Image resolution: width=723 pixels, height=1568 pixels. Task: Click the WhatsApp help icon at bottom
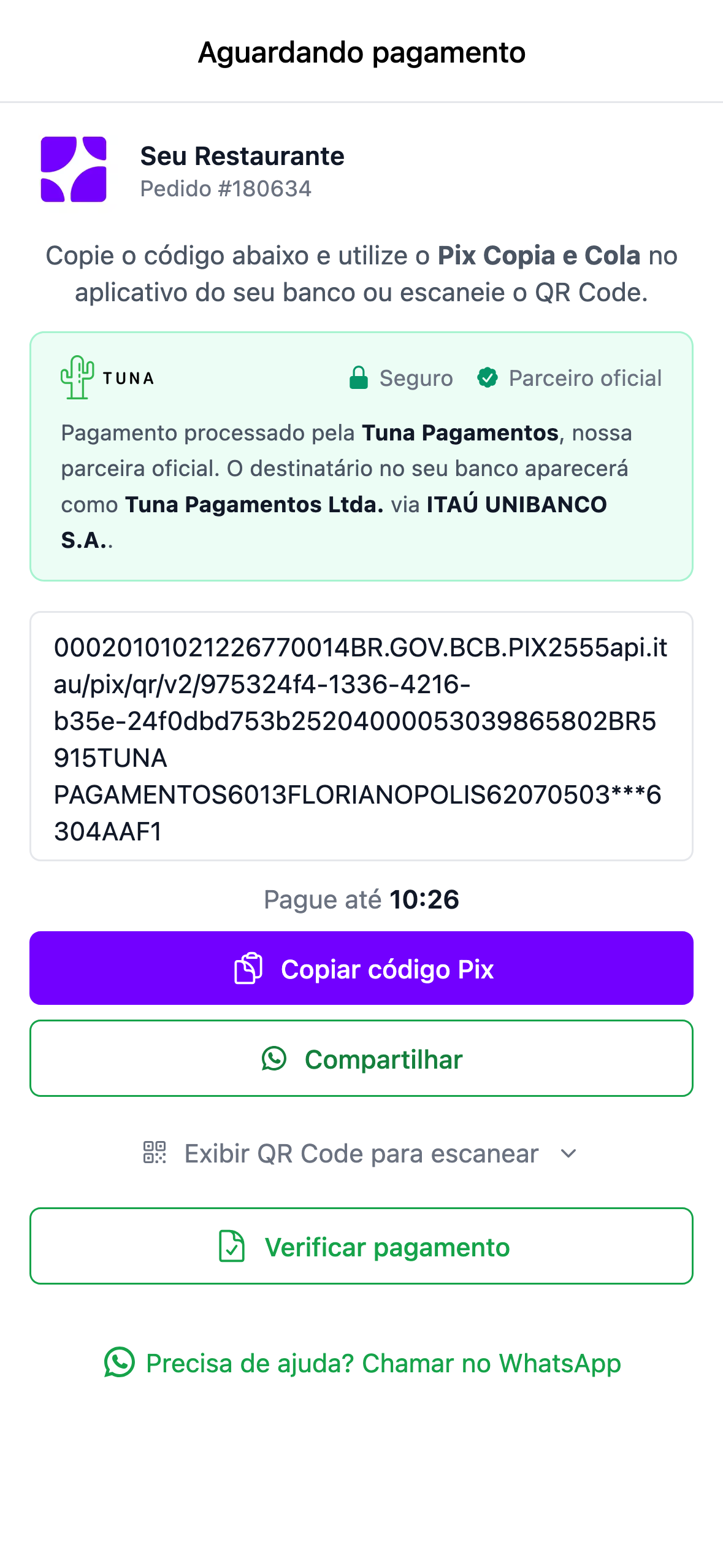(120, 1362)
